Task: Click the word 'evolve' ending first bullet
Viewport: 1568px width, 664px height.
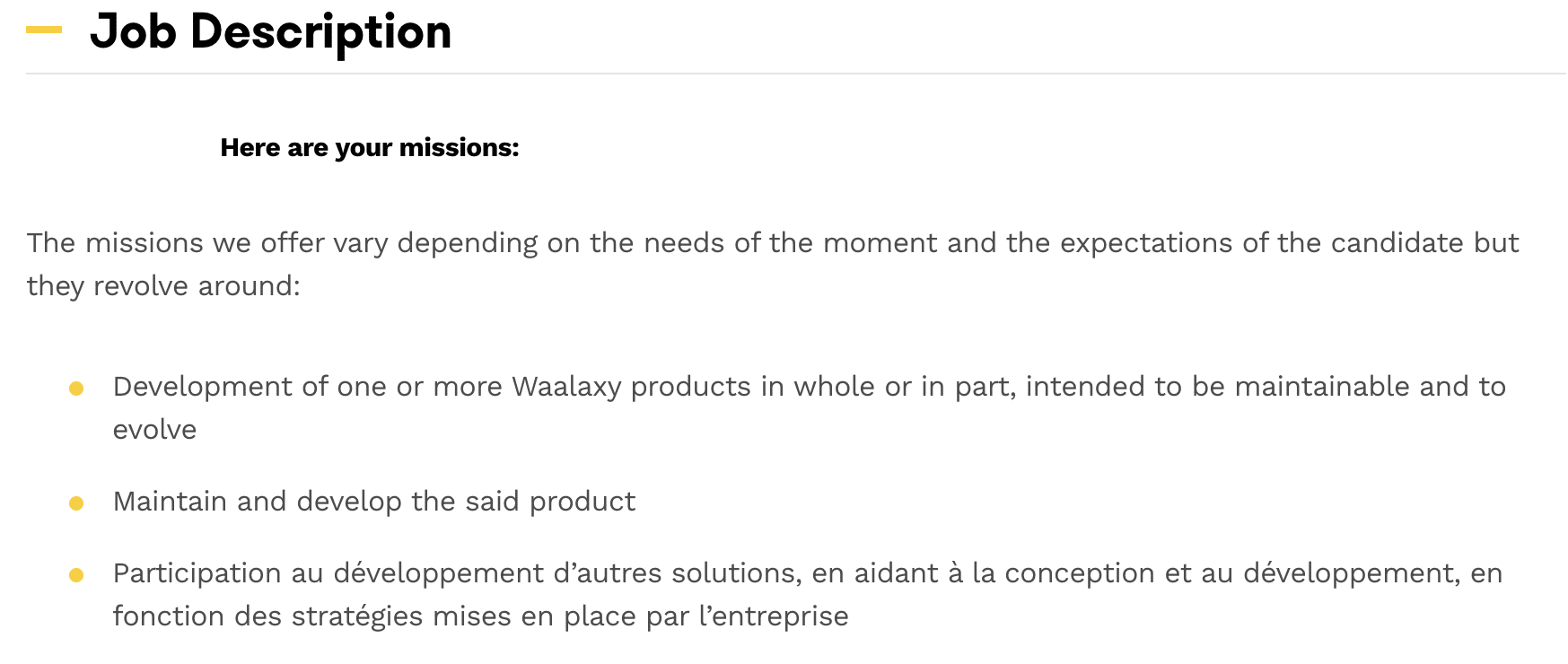Action: [x=154, y=430]
